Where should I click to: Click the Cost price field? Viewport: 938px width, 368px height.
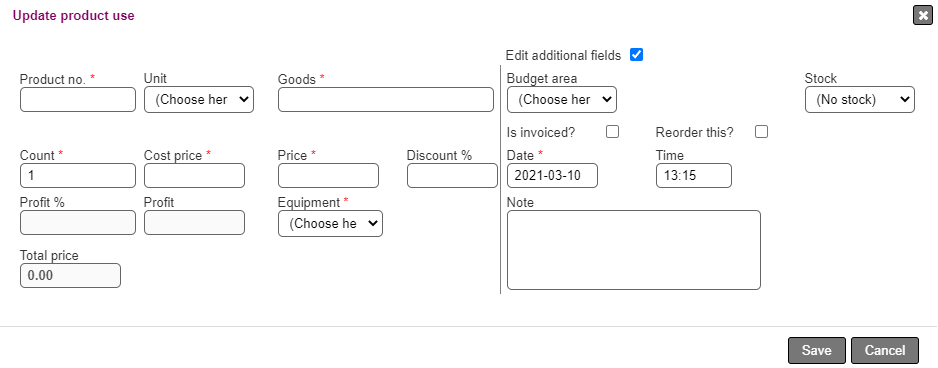click(x=194, y=175)
